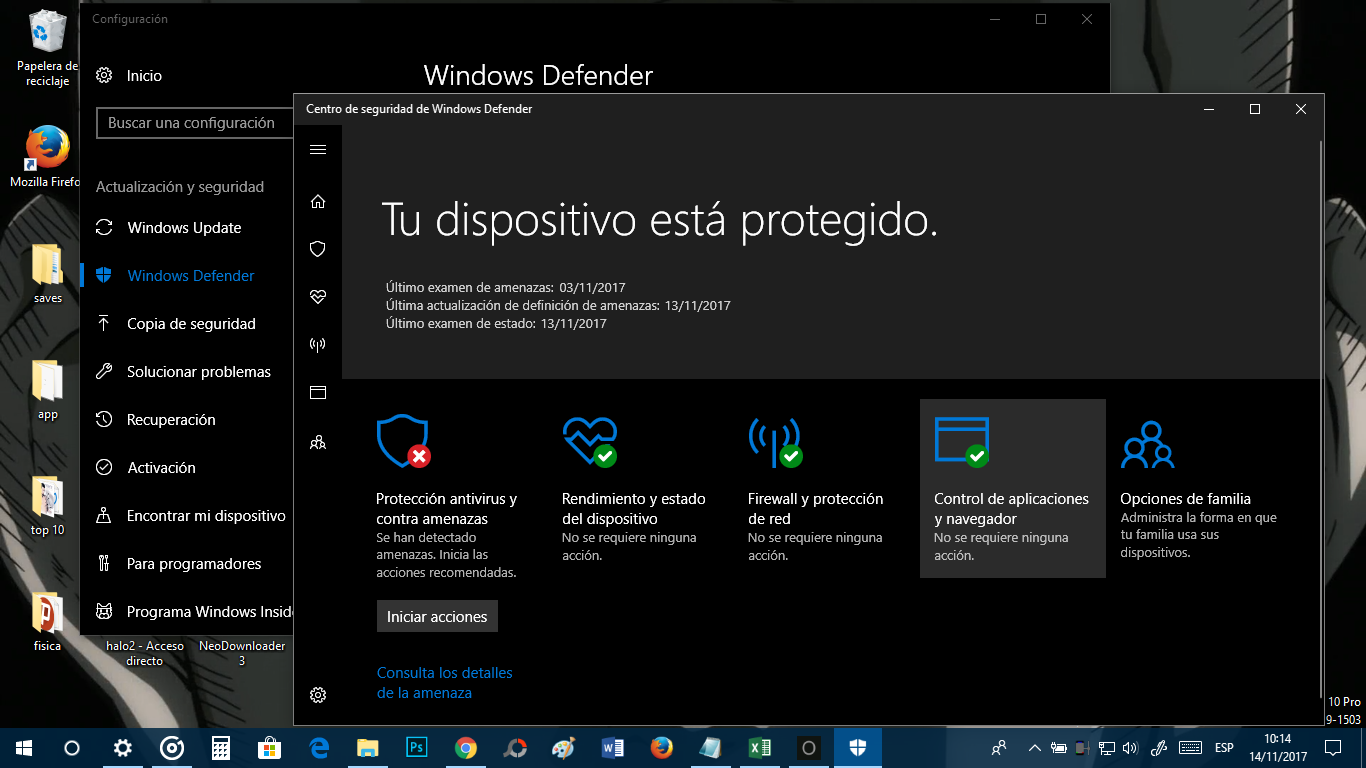Change ESP input language in tray
The height and width of the screenshot is (768, 1366).
click(x=1224, y=748)
